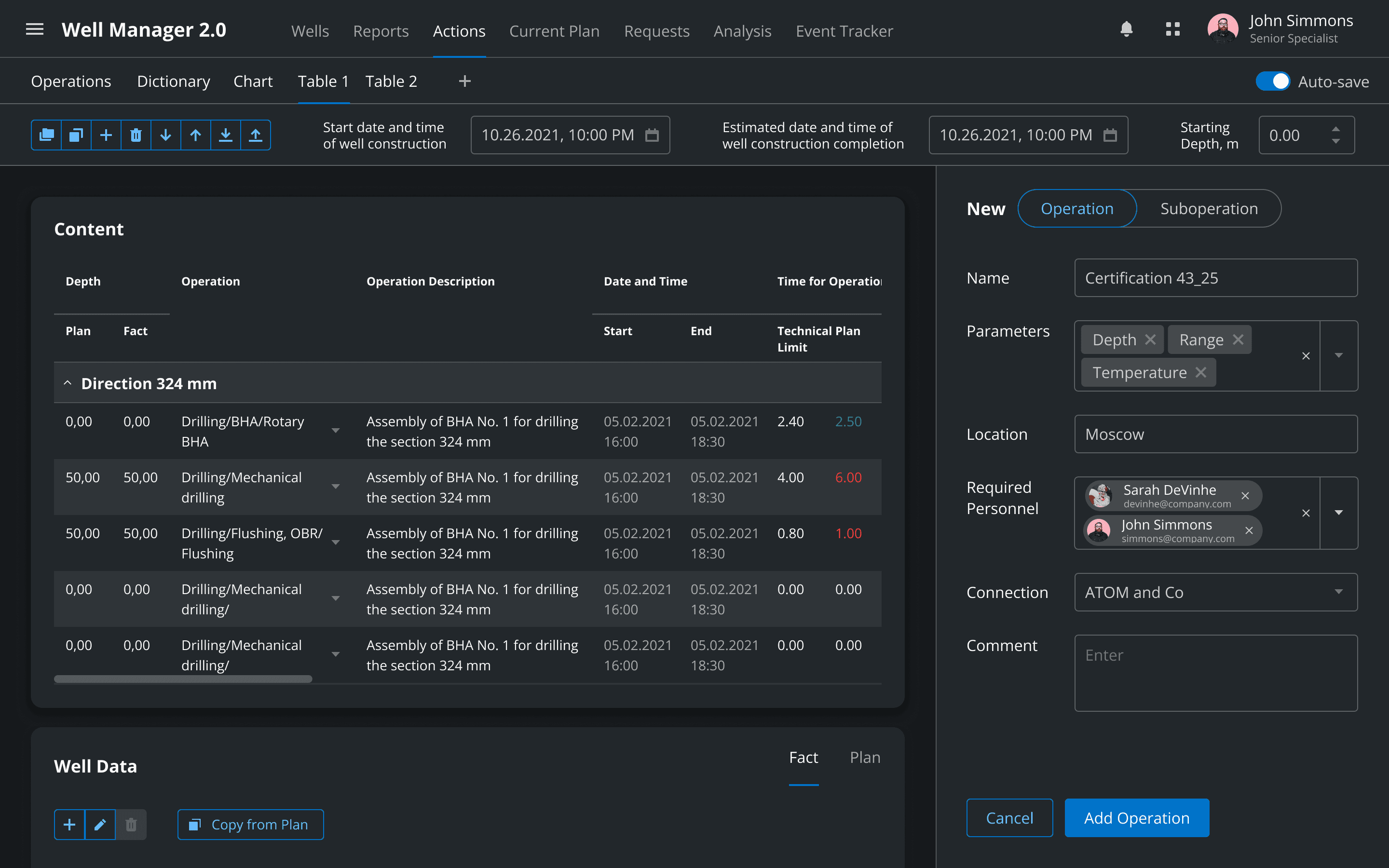
Task: Click the horizontal scrollbar under Content table
Action: (183, 679)
